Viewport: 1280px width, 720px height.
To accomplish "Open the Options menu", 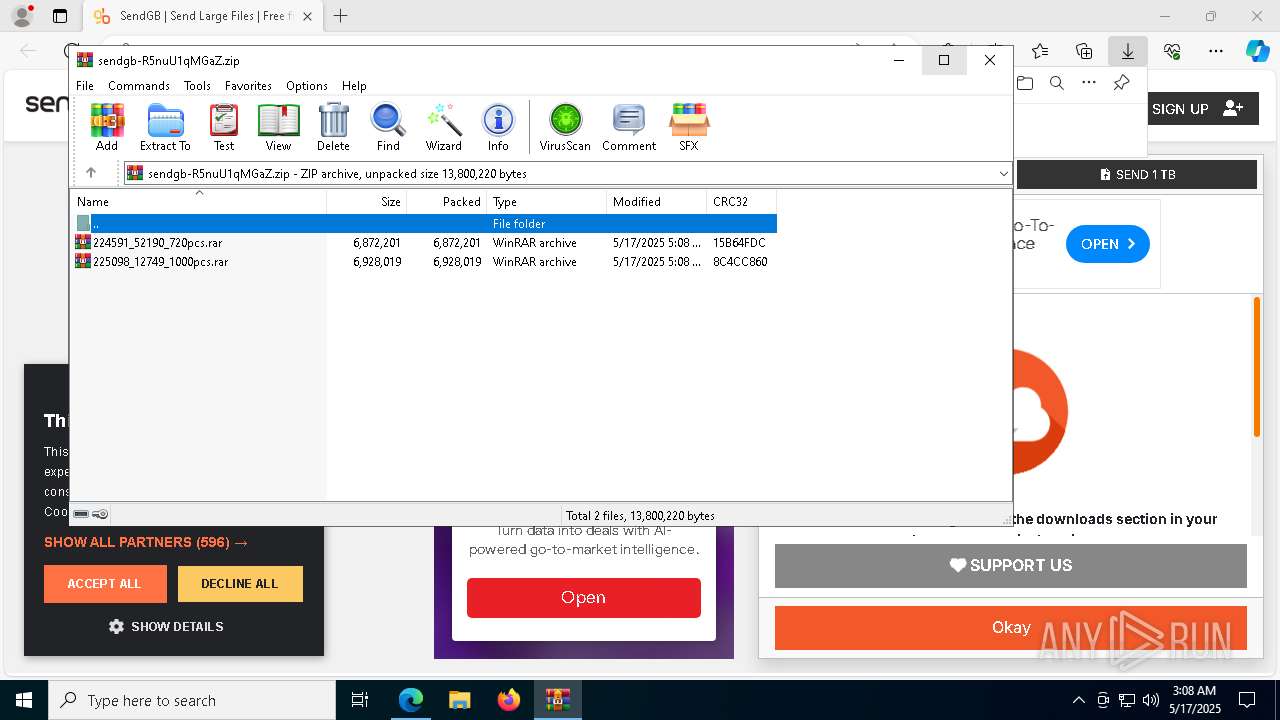I will [307, 86].
